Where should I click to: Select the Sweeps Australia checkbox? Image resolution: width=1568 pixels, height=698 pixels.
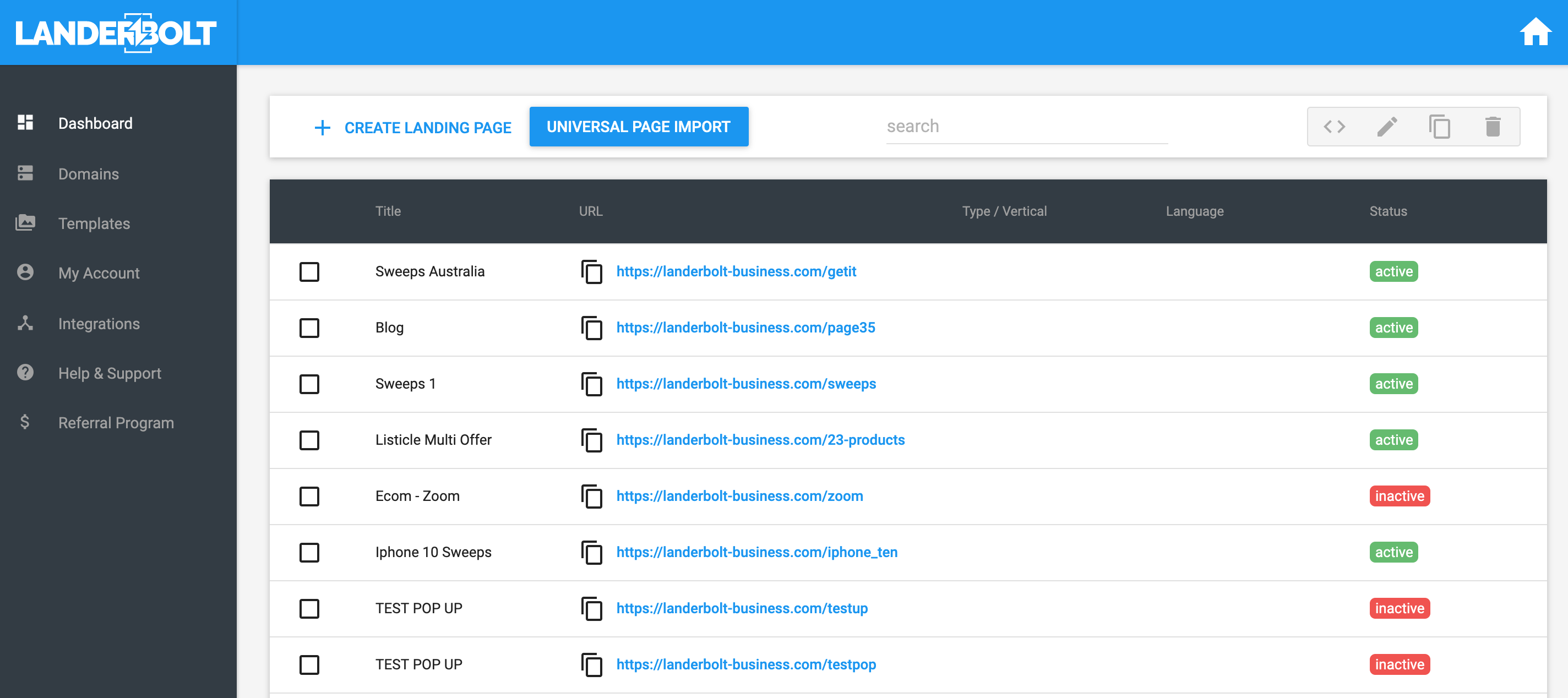point(309,271)
